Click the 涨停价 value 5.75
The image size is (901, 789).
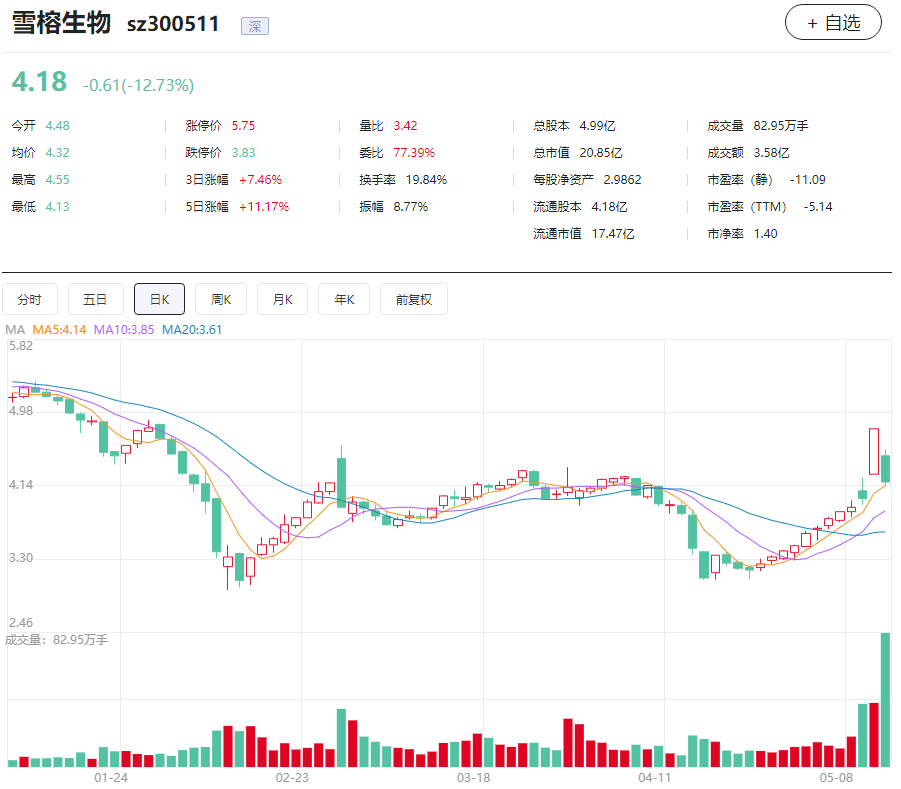point(244,126)
